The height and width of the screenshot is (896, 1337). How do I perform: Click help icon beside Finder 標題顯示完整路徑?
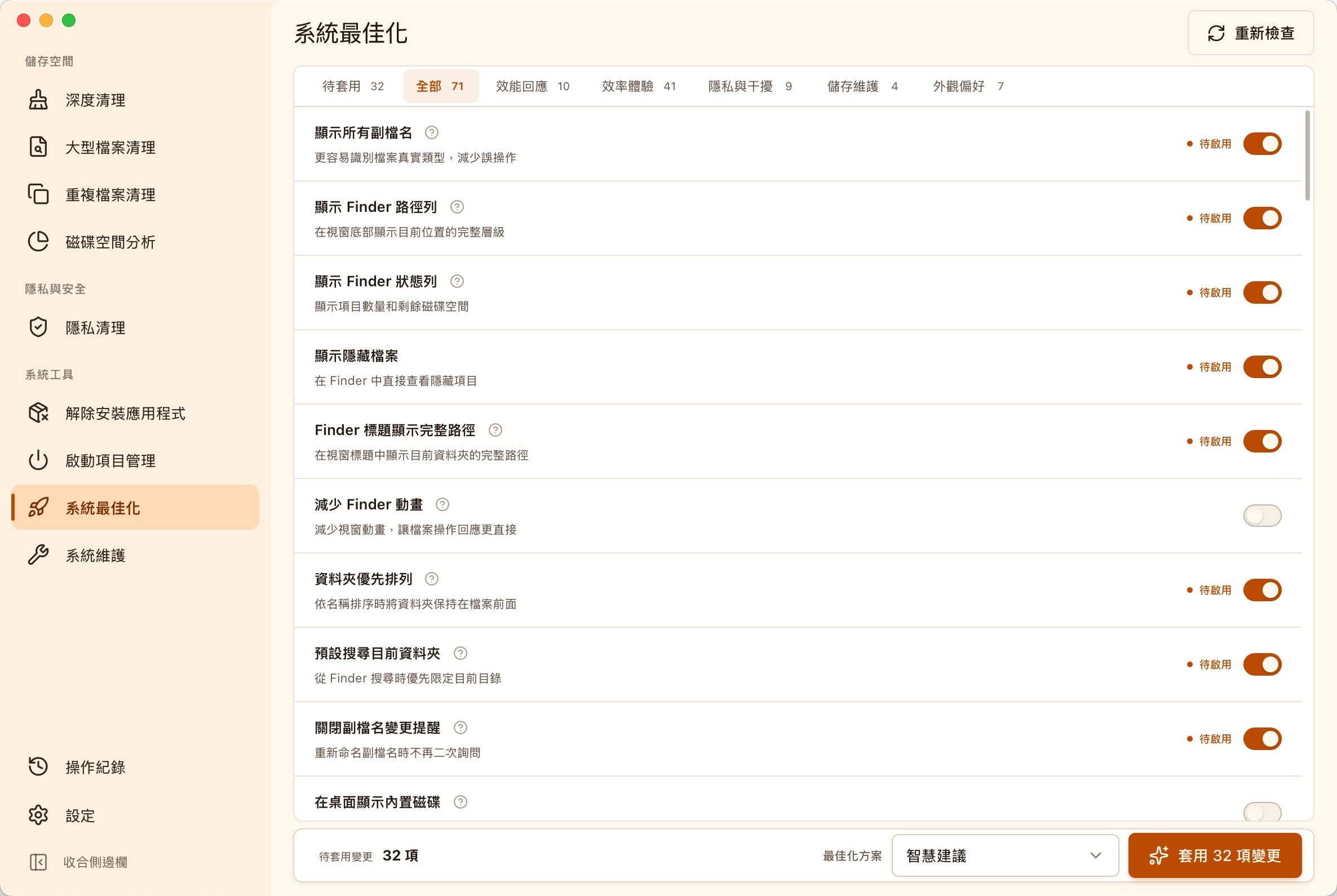pyautogui.click(x=495, y=430)
